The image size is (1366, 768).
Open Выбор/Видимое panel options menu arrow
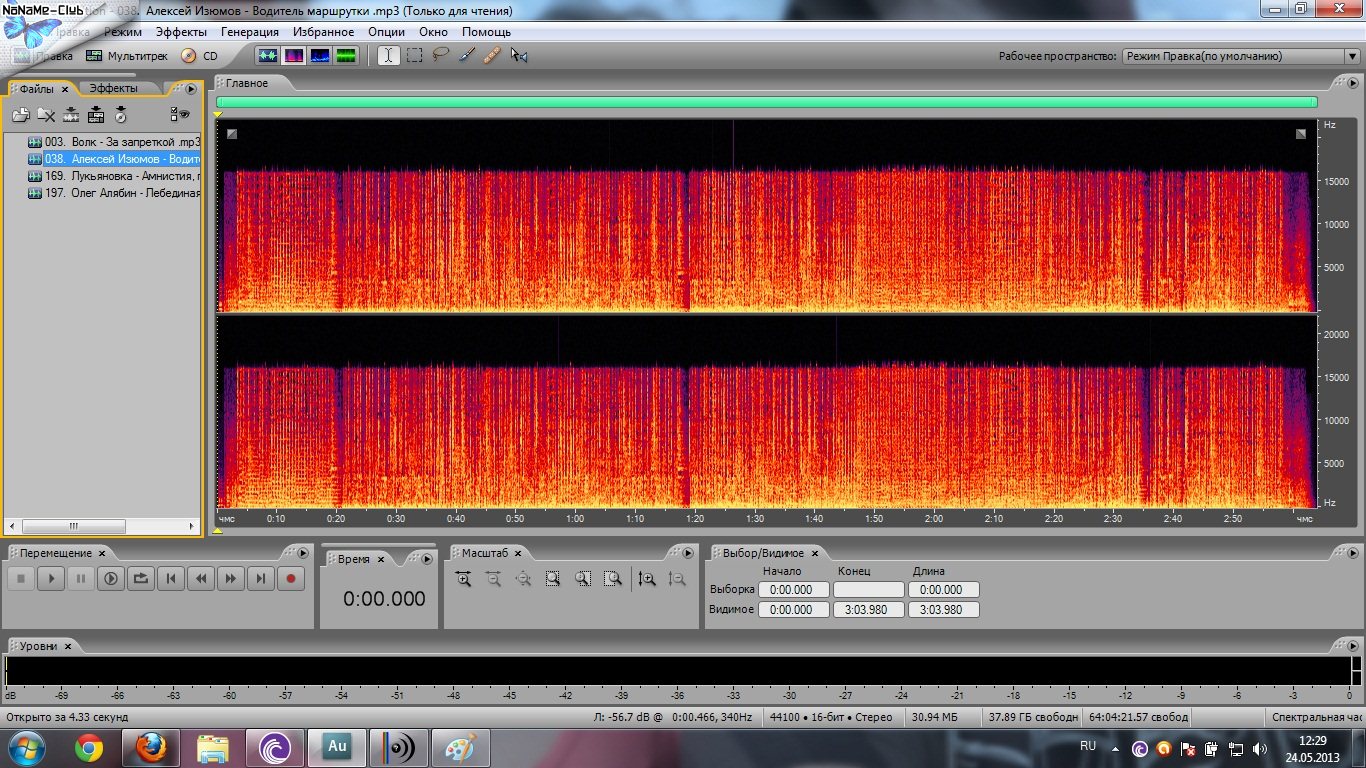pos(1353,553)
